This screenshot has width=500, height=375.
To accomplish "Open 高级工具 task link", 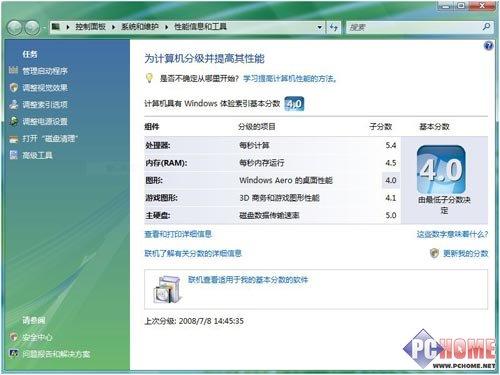I will [x=37, y=155].
